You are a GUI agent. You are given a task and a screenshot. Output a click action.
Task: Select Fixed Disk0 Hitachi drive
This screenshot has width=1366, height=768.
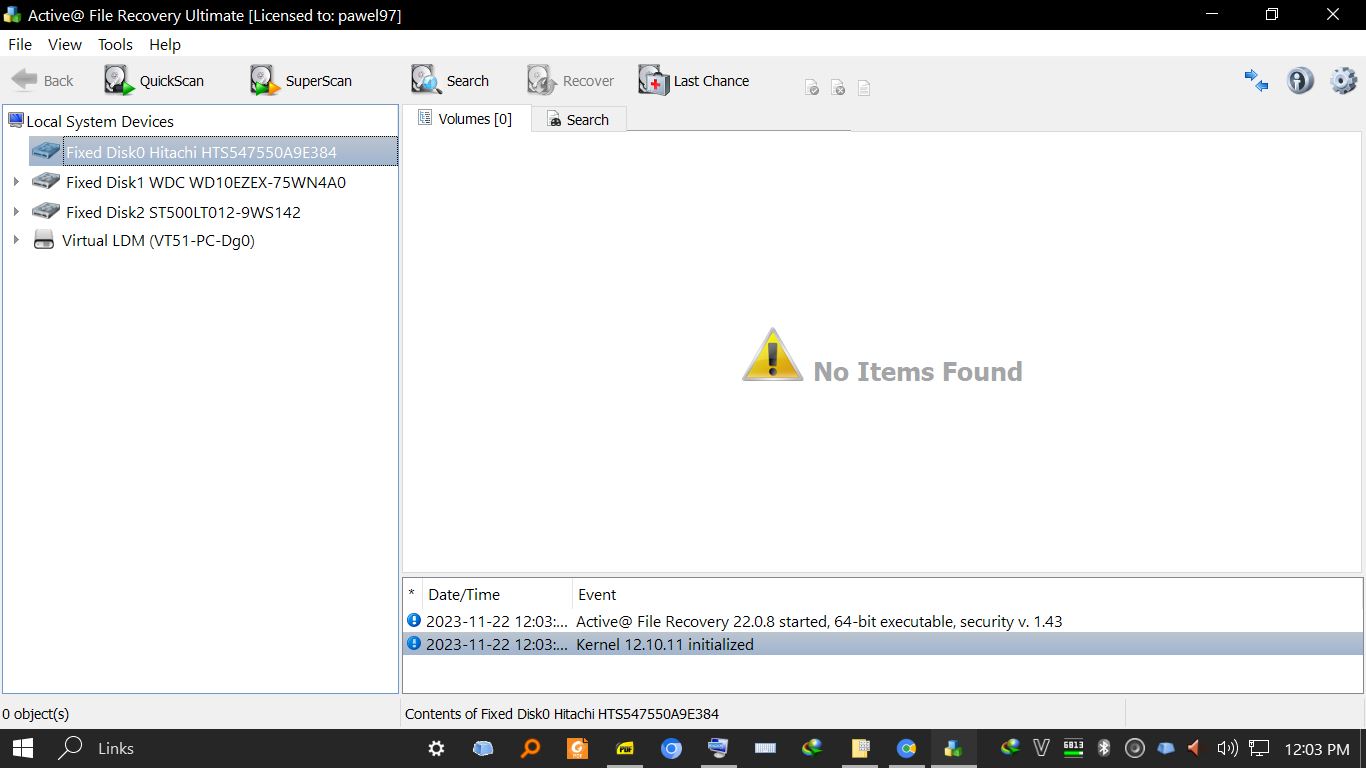[x=201, y=153]
